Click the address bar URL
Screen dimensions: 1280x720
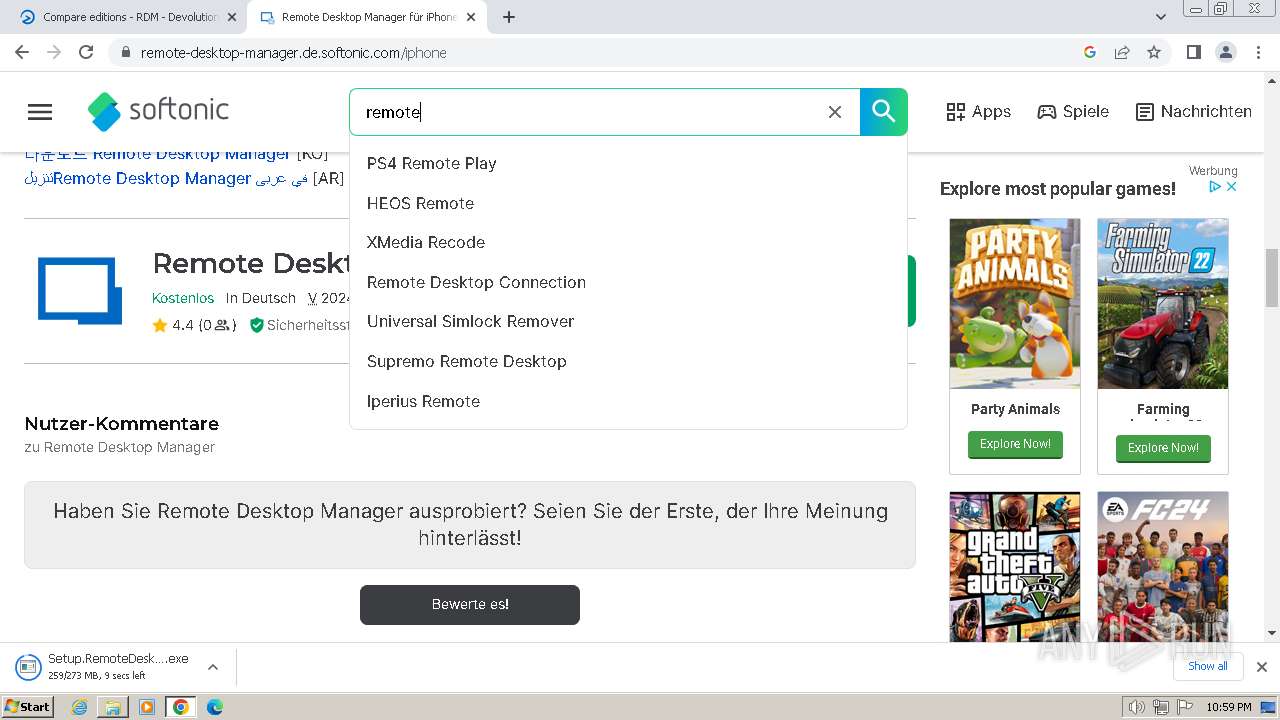[x=294, y=53]
